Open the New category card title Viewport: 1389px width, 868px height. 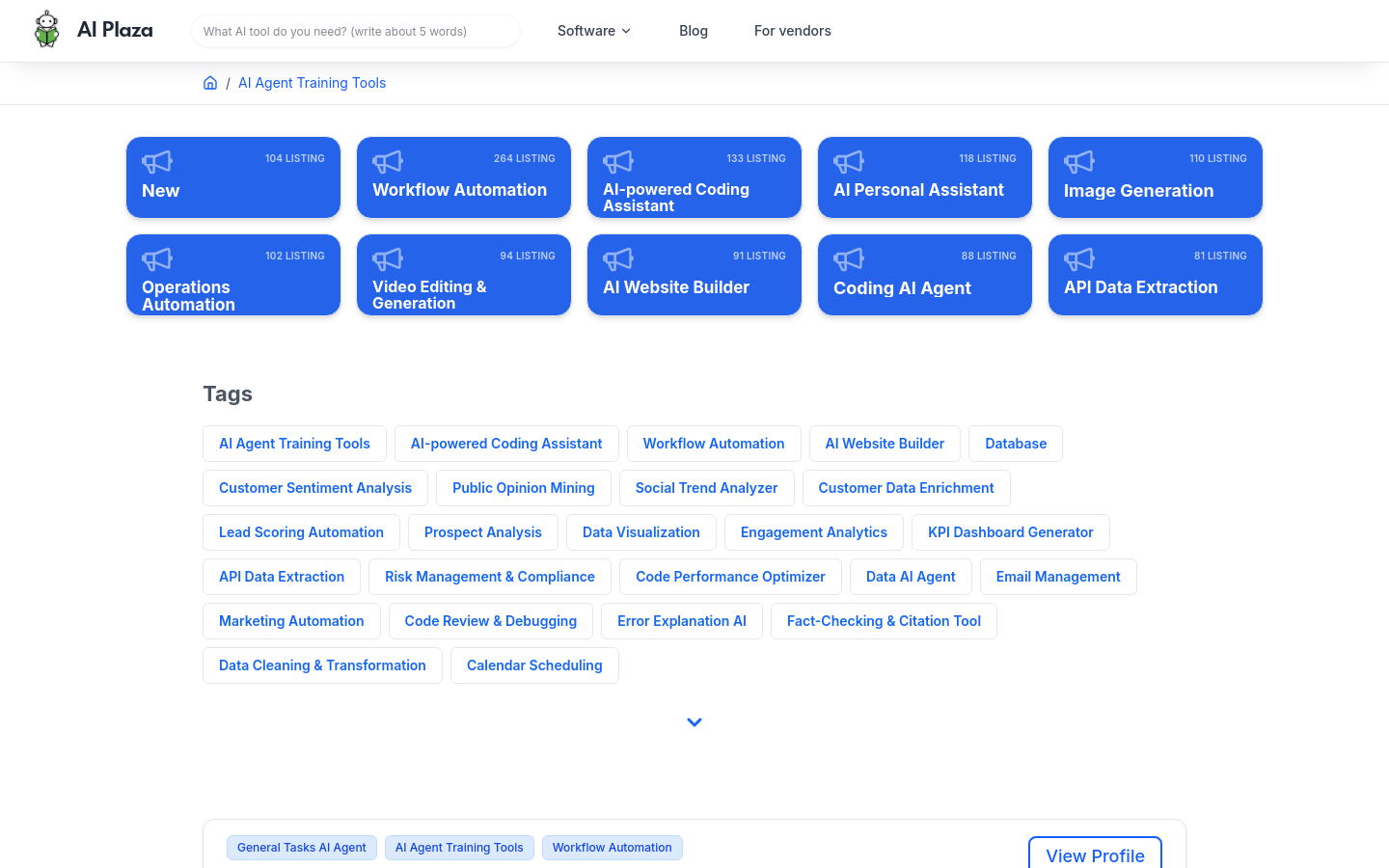161,191
